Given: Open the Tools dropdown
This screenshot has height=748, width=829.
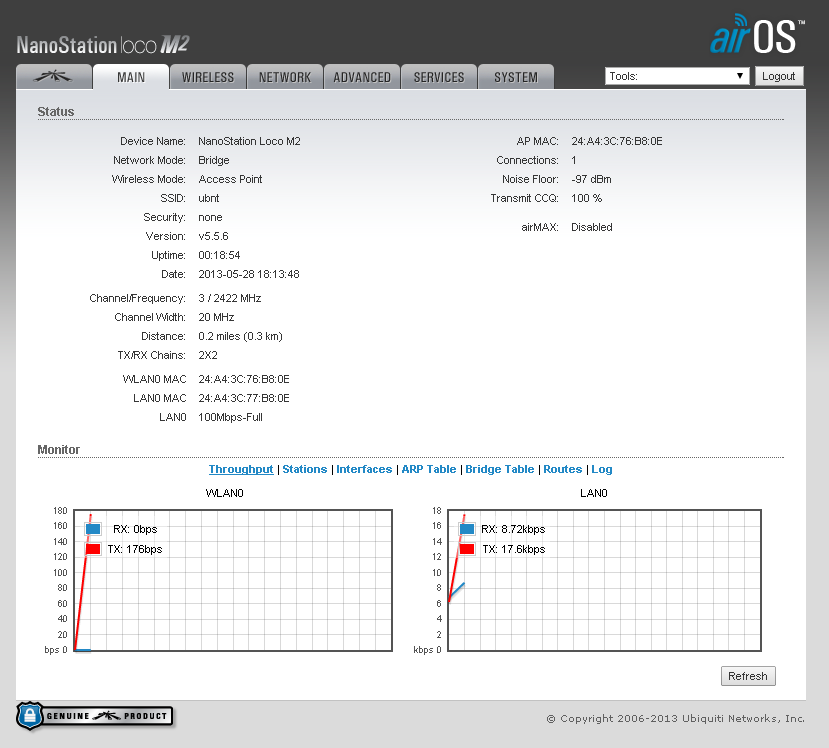Looking at the screenshot, I should [x=677, y=76].
